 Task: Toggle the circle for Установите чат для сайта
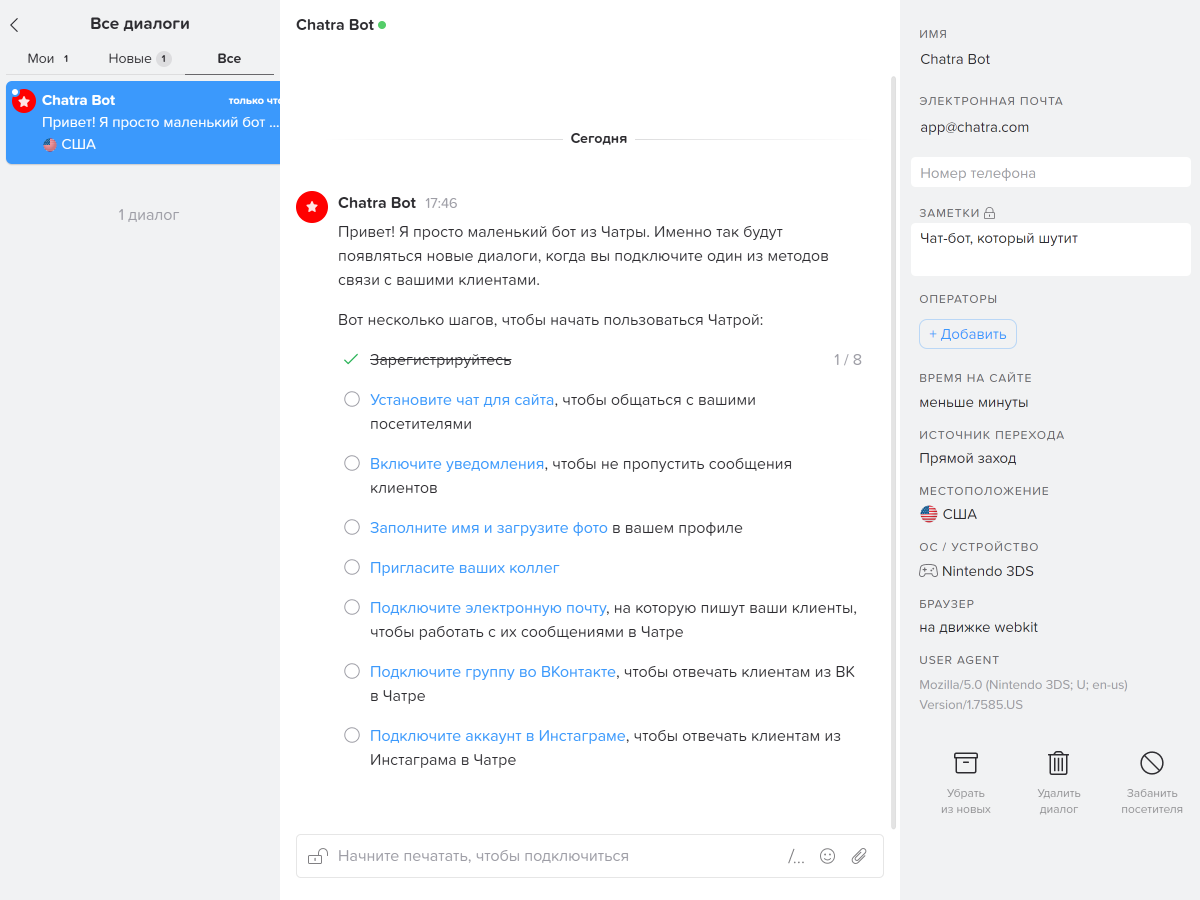click(x=352, y=399)
